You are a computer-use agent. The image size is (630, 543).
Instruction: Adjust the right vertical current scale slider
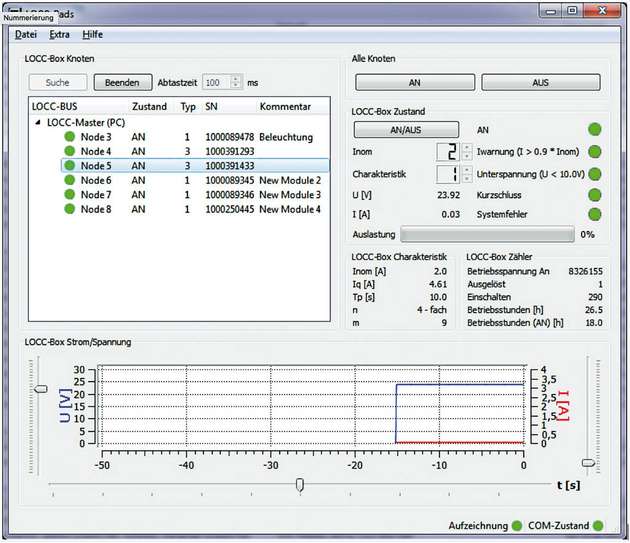coord(589,463)
